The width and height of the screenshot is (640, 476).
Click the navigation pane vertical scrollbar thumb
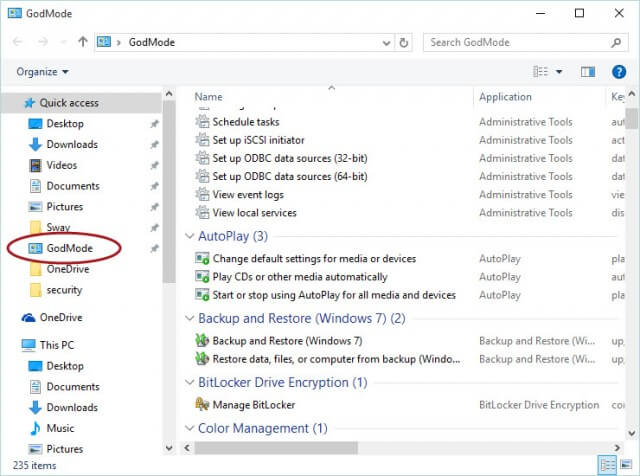169,192
